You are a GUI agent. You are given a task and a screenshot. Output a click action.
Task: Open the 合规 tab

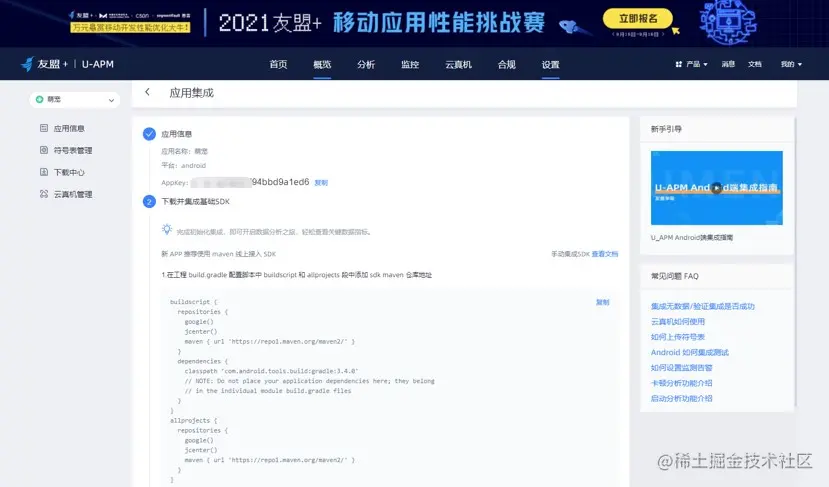click(x=506, y=65)
